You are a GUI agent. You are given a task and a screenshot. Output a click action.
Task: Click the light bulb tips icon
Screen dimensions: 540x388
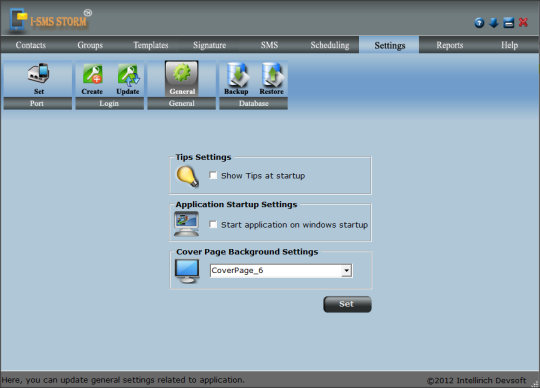tap(187, 177)
